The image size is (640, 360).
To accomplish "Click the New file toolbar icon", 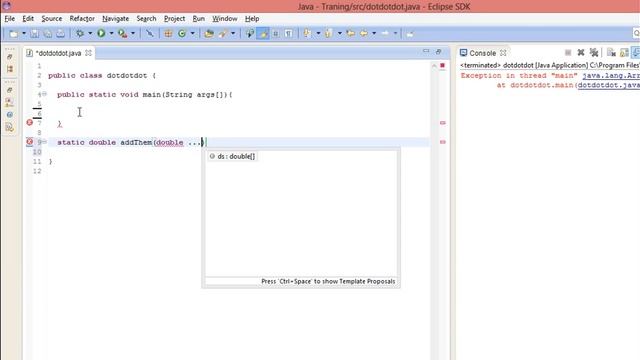I will click(x=13, y=33).
